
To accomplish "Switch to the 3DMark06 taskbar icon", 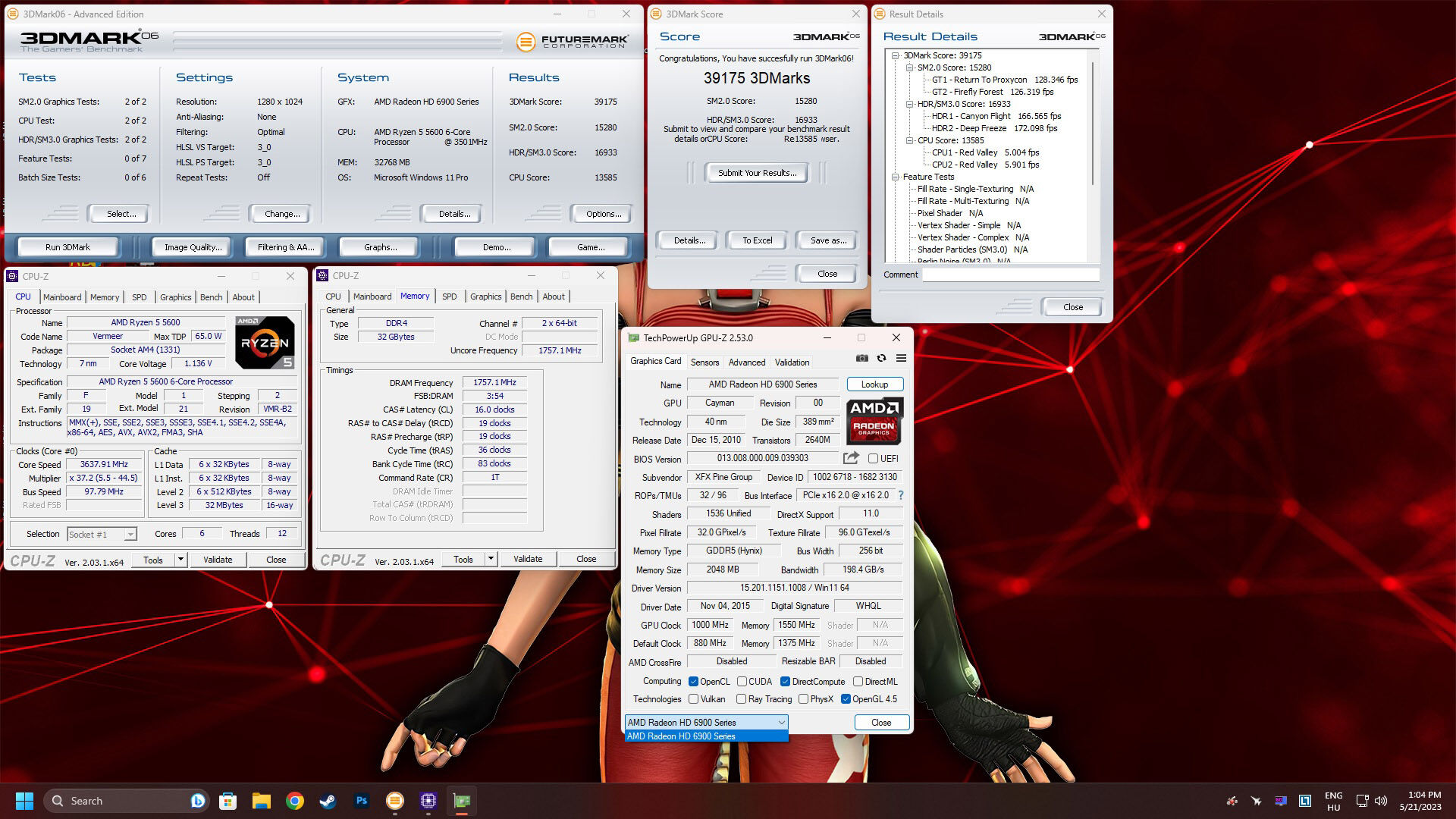I will point(395,801).
